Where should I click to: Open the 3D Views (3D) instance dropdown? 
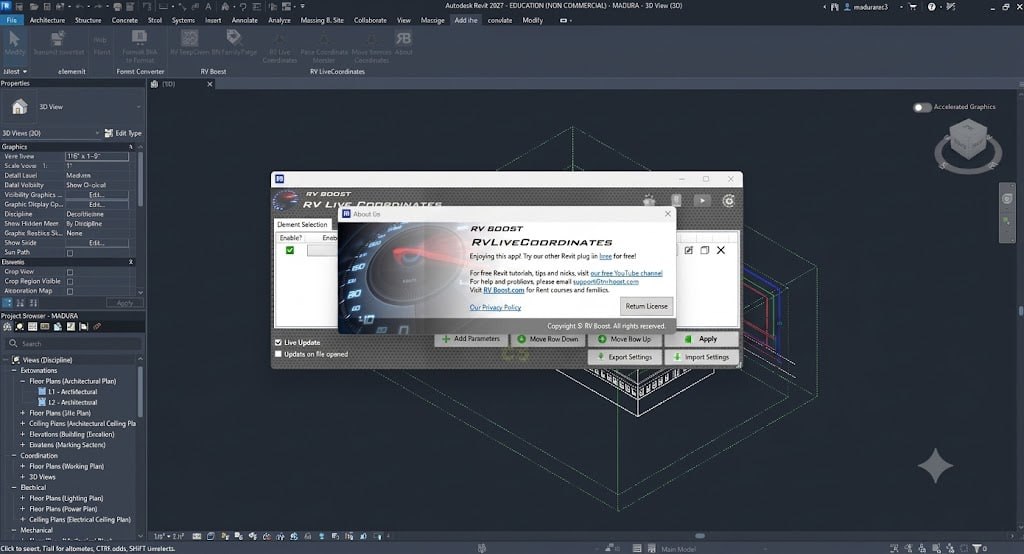tap(51, 133)
